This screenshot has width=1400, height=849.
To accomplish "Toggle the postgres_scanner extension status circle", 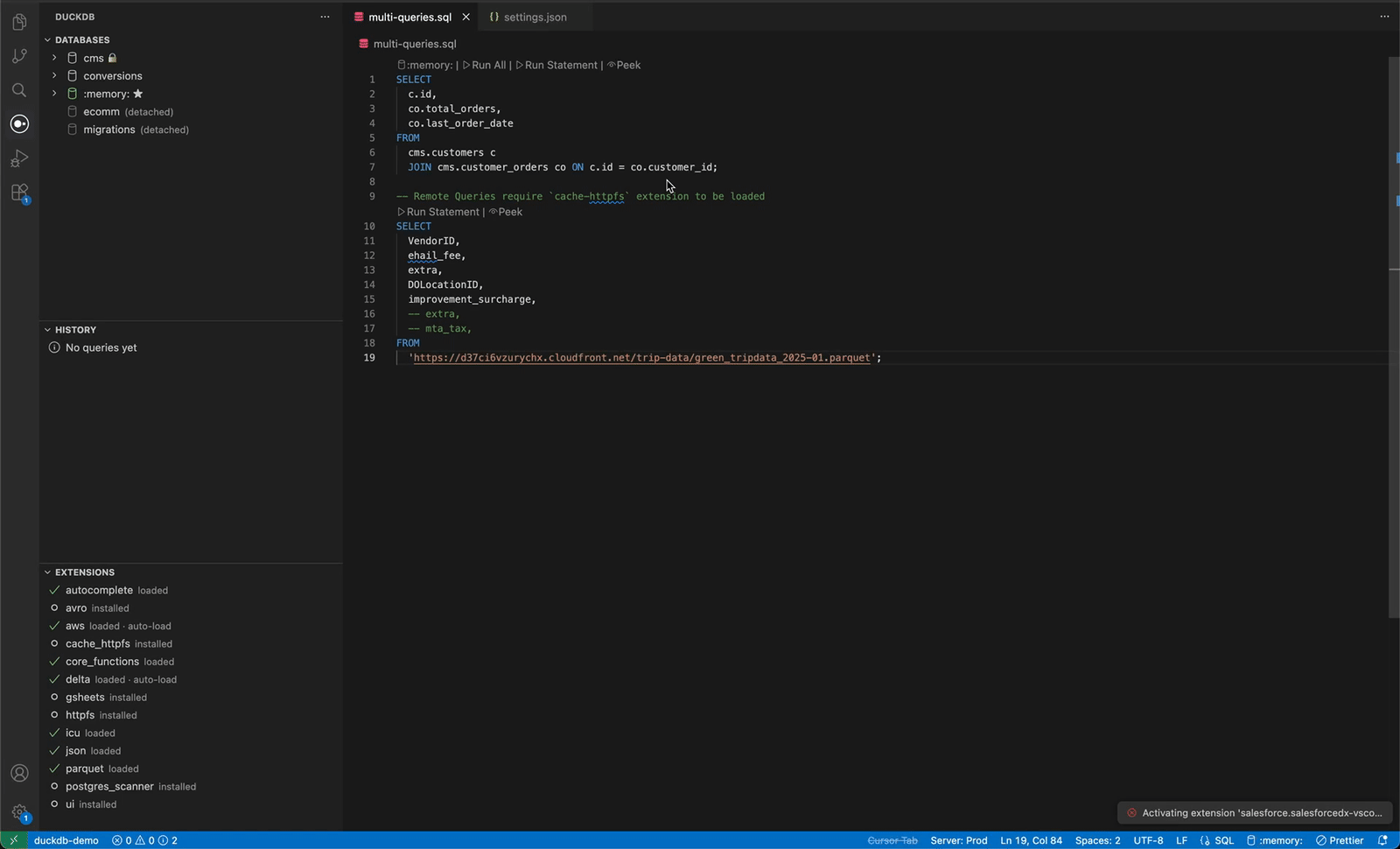I will tap(54, 787).
